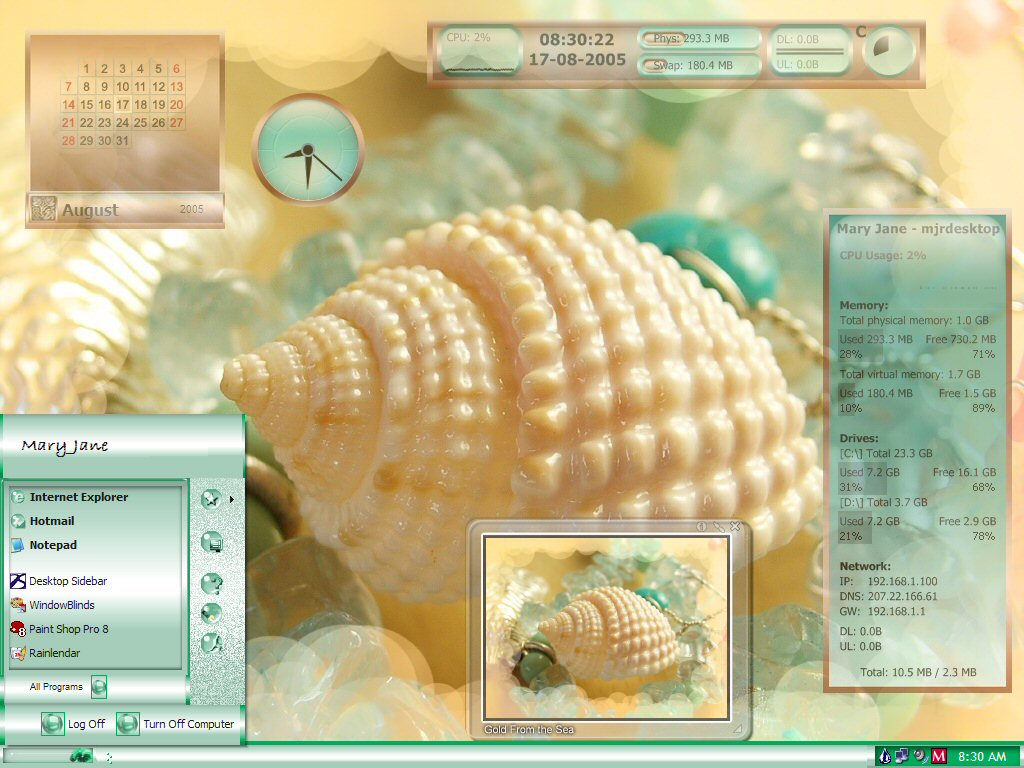Image resolution: width=1024 pixels, height=768 pixels.
Task: Open the help question-mark orb icon
Action: [x=212, y=582]
